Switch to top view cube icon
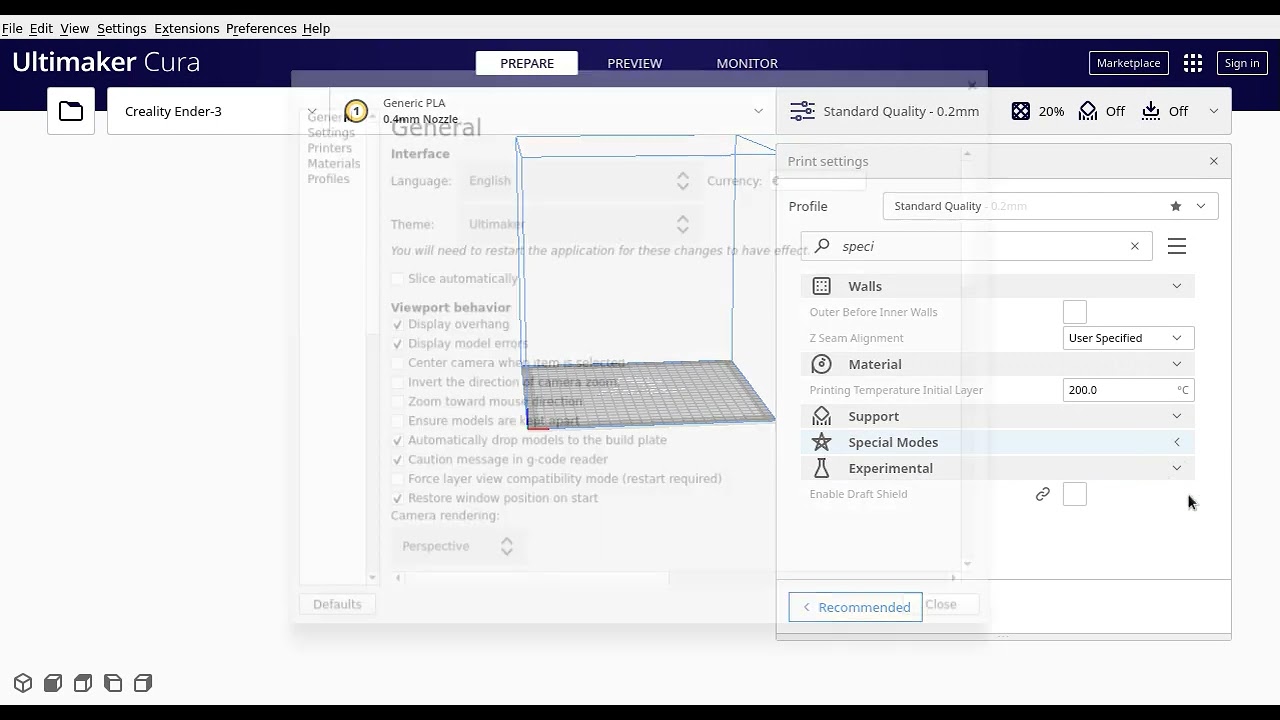The width and height of the screenshot is (1280, 720). [83, 683]
